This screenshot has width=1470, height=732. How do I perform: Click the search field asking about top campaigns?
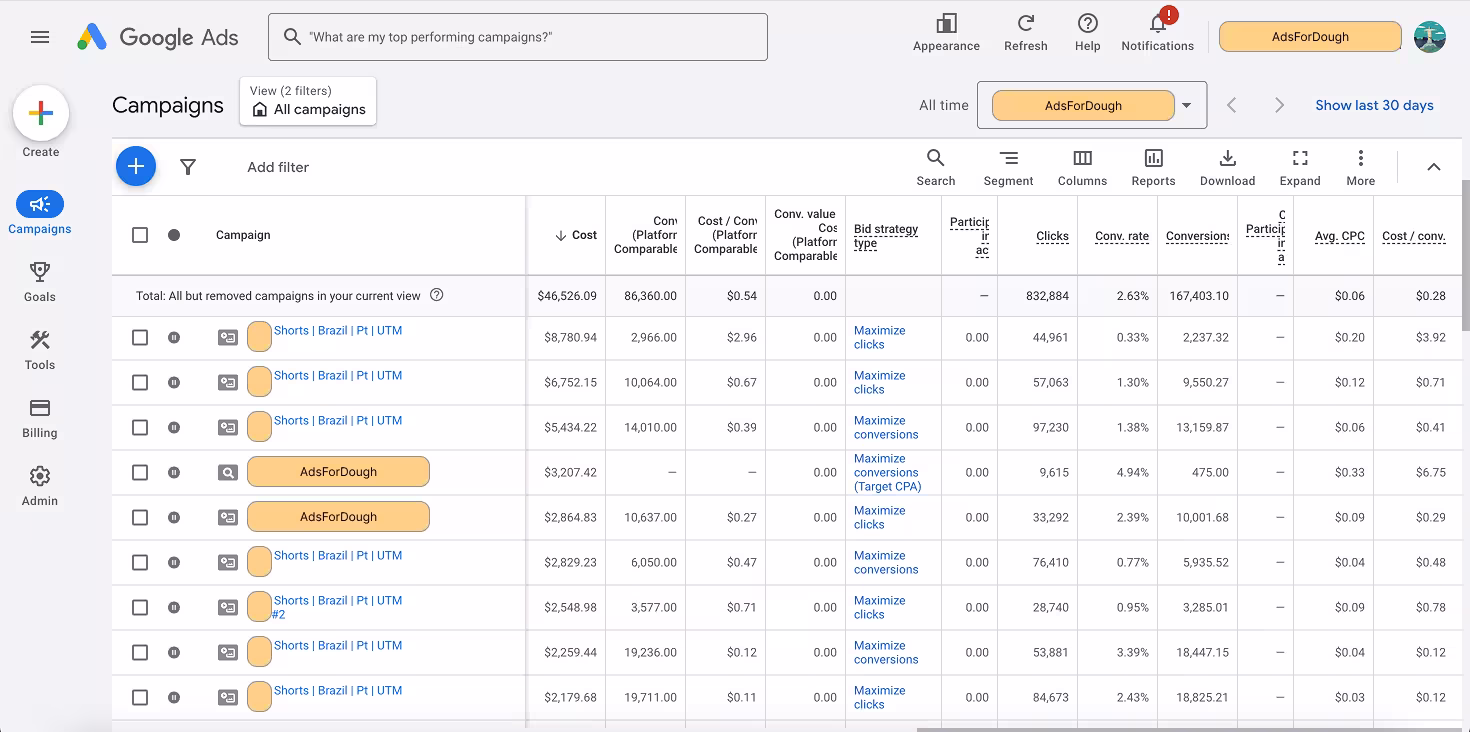click(518, 37)
